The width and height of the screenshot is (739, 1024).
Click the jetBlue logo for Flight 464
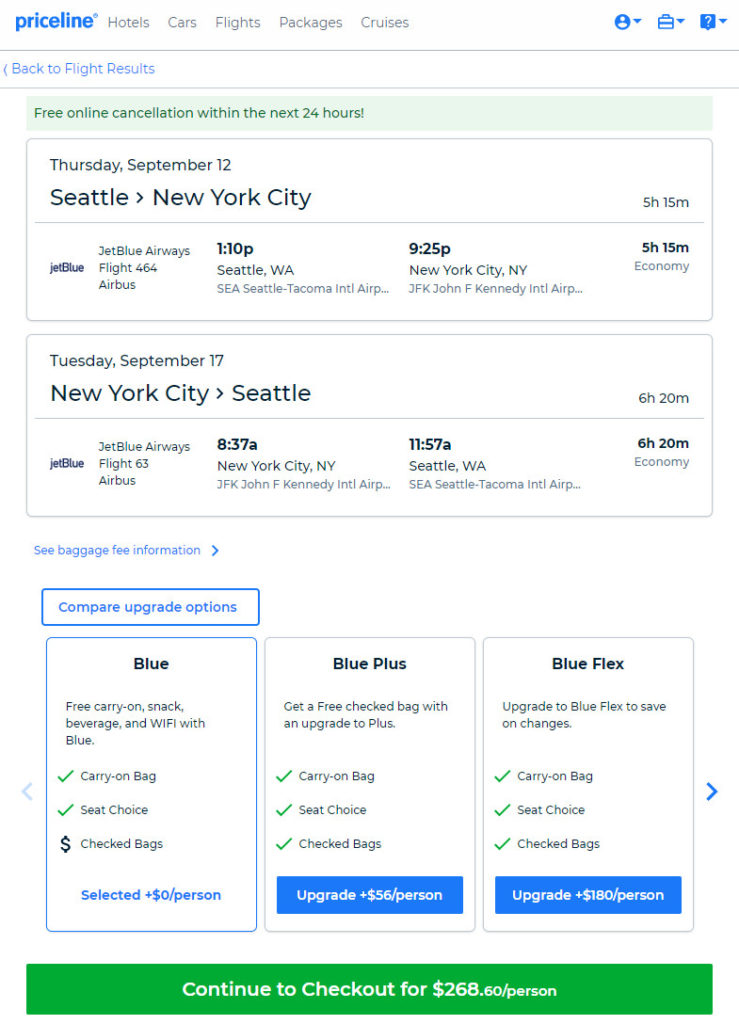click(67, 268)
